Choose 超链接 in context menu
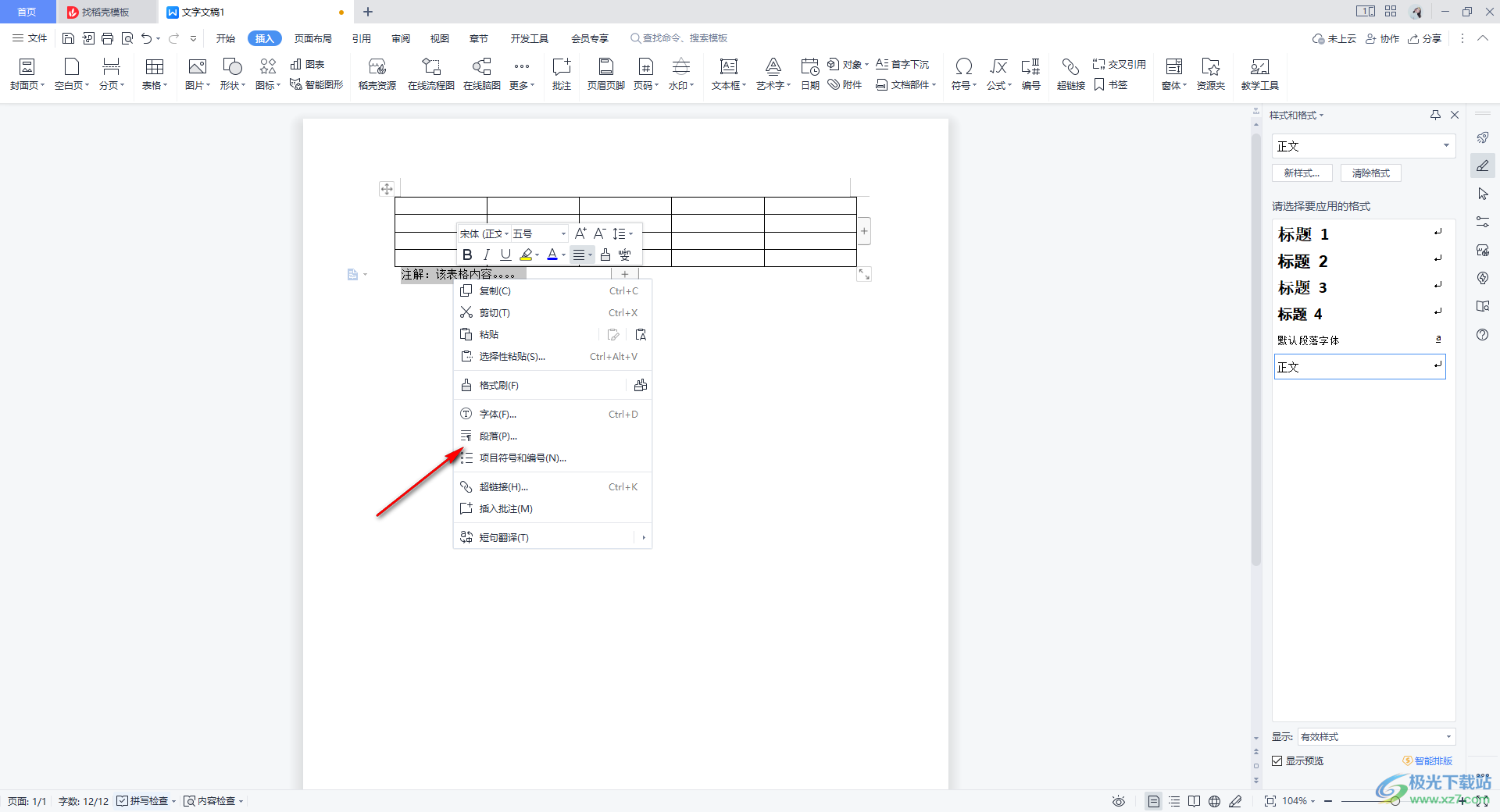The image size is (1500, 812). (x=552, y=486)
